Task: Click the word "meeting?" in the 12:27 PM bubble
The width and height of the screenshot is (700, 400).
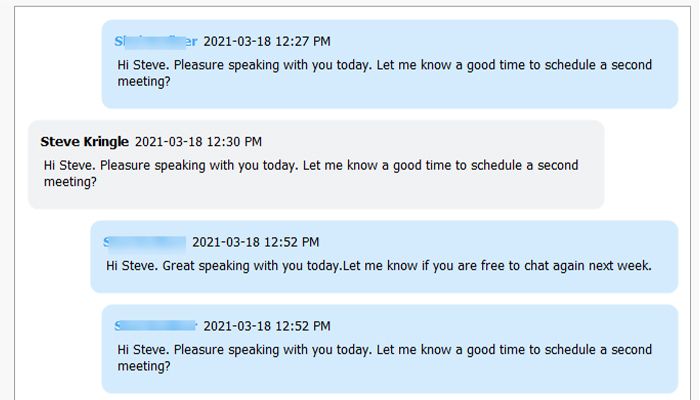Action: (144, 82)
